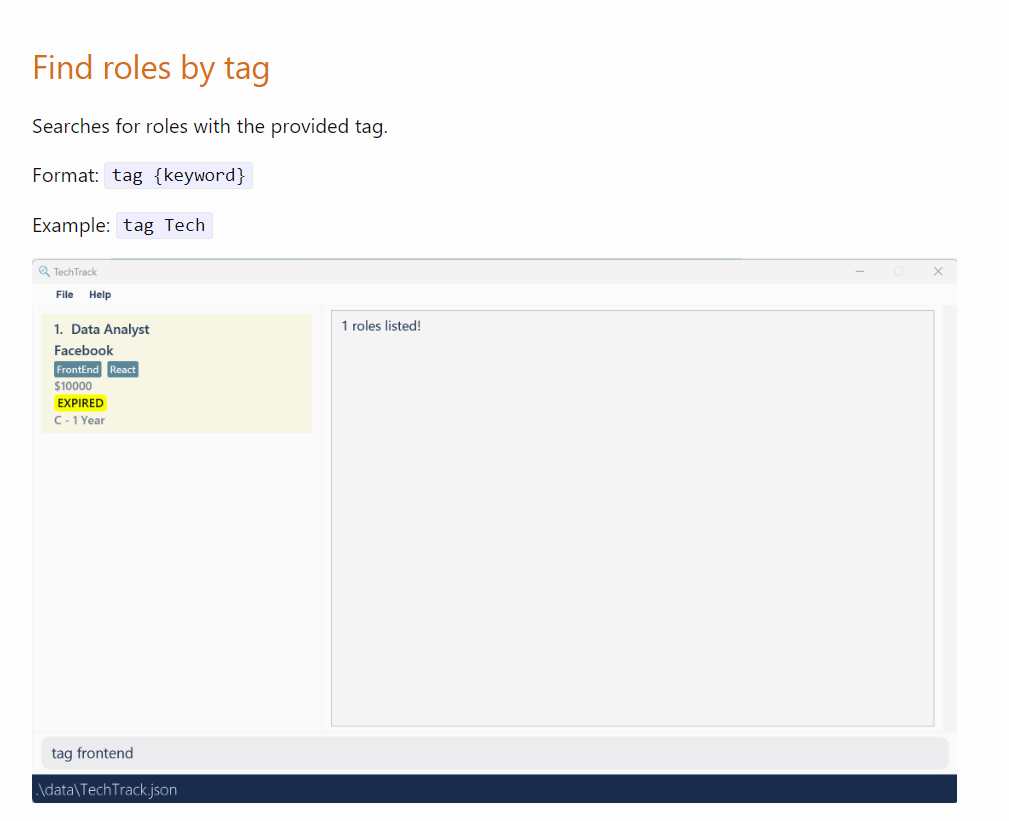Select the Data Analyst role title
Viewport: 1009px width, 821px height.
click(x=110, y=329)
